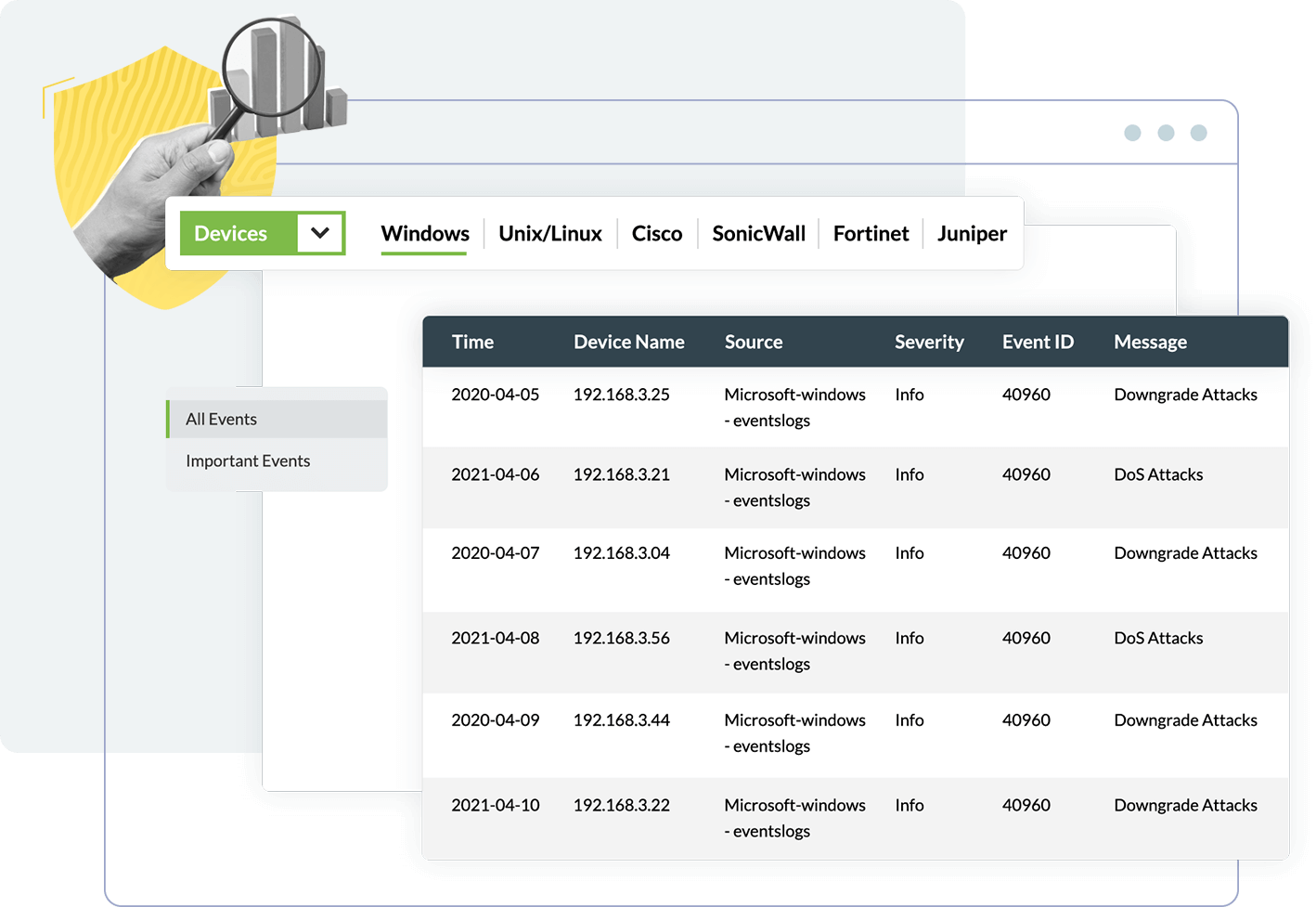Switch to the Unix/Linux tab
Screen dimensions: 1316x907
(549, 233)
